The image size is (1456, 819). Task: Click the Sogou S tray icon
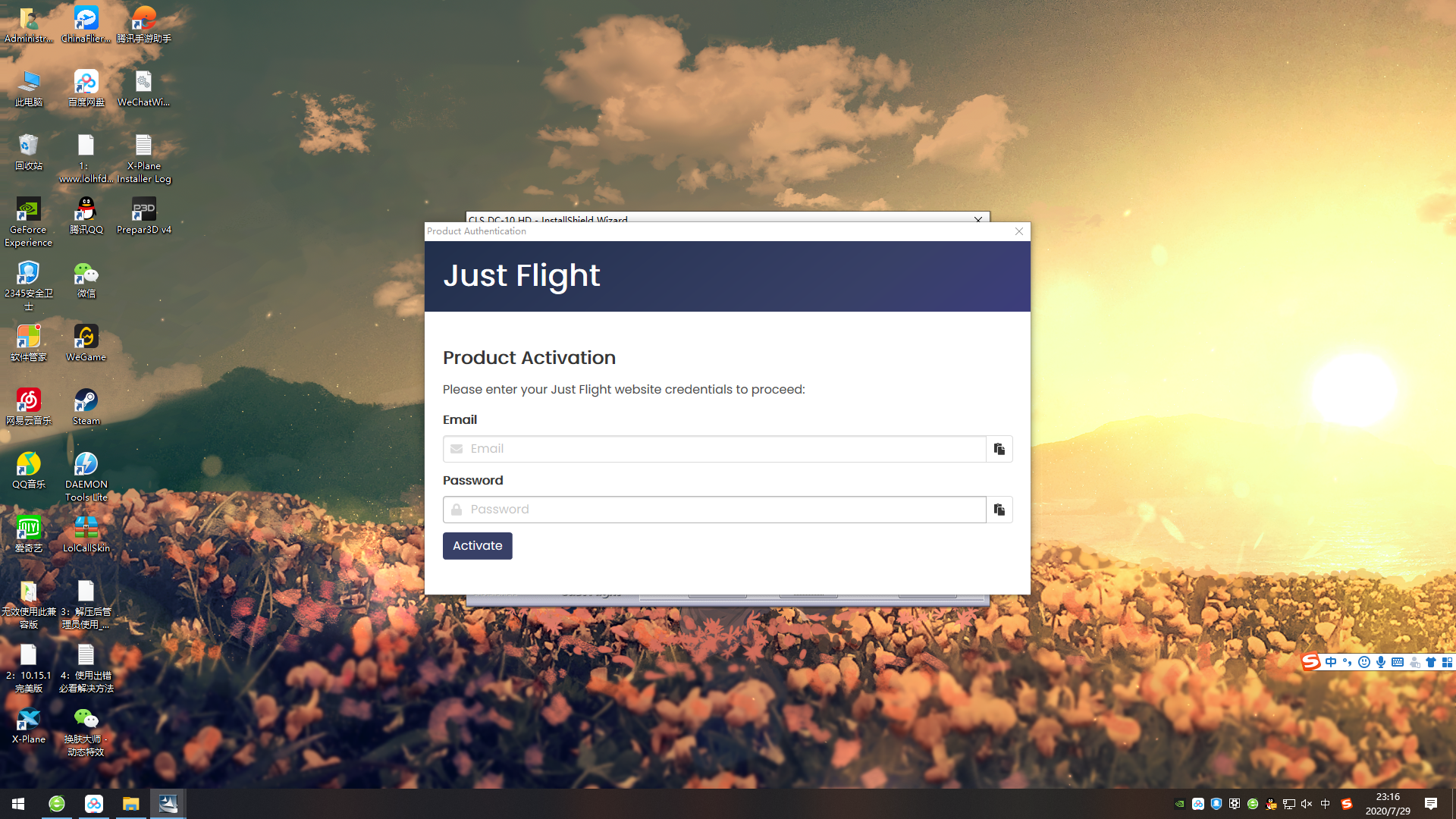[x=1347, y=804]
